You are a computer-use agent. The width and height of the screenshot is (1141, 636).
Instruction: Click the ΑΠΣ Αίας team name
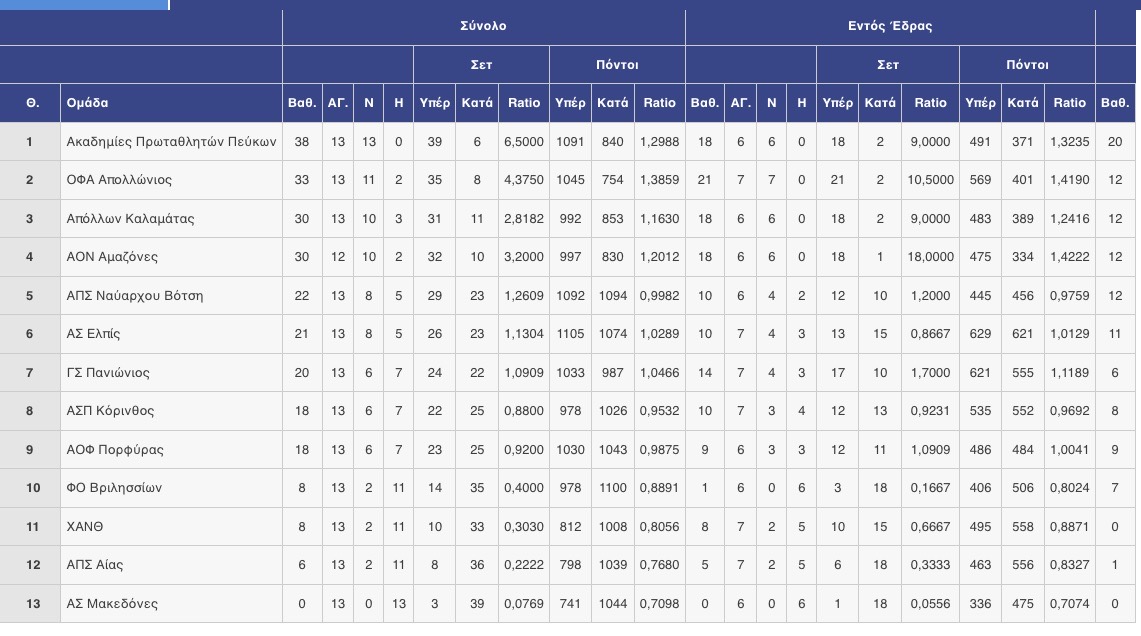[95, 565]
